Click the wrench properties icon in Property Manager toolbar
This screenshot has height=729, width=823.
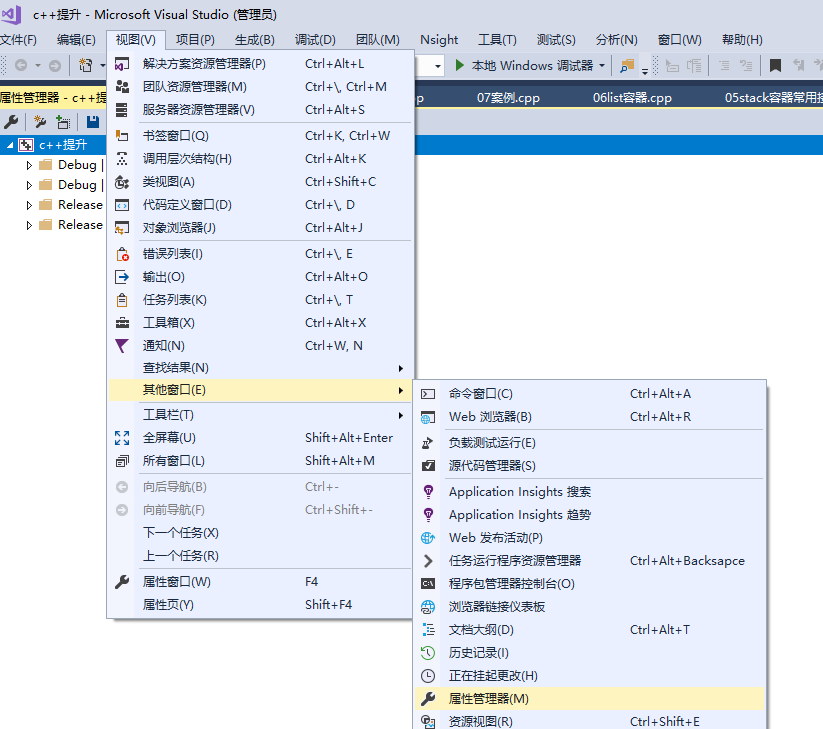tap(11, 122)
